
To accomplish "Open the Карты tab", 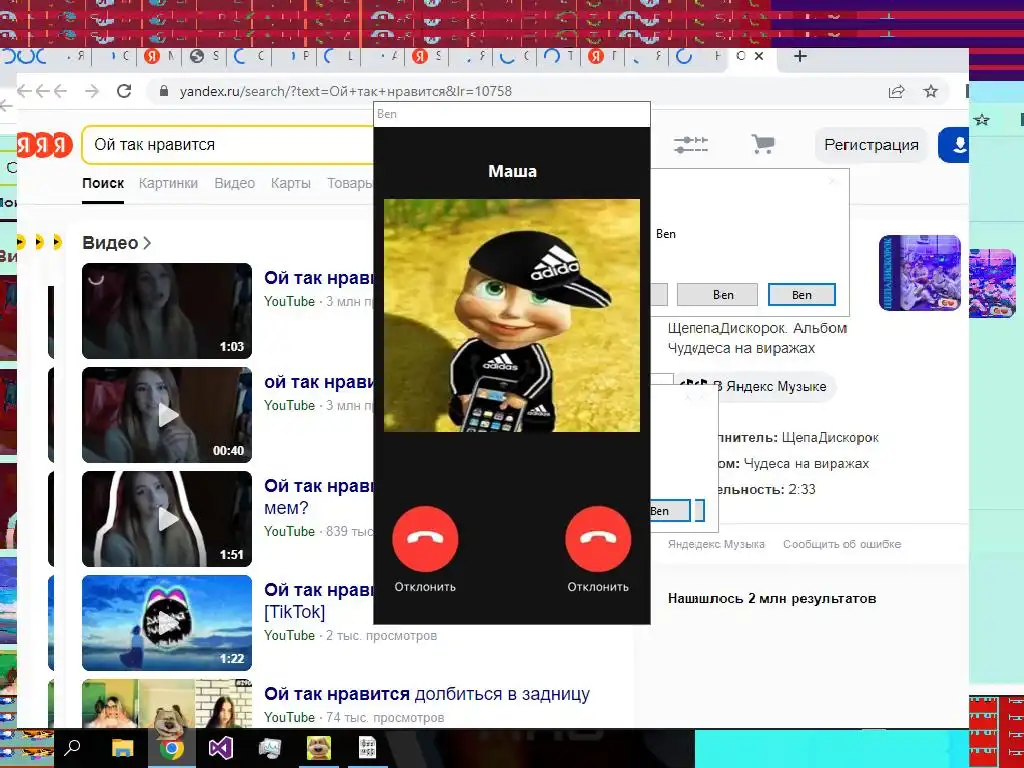I will pos(291,184).
